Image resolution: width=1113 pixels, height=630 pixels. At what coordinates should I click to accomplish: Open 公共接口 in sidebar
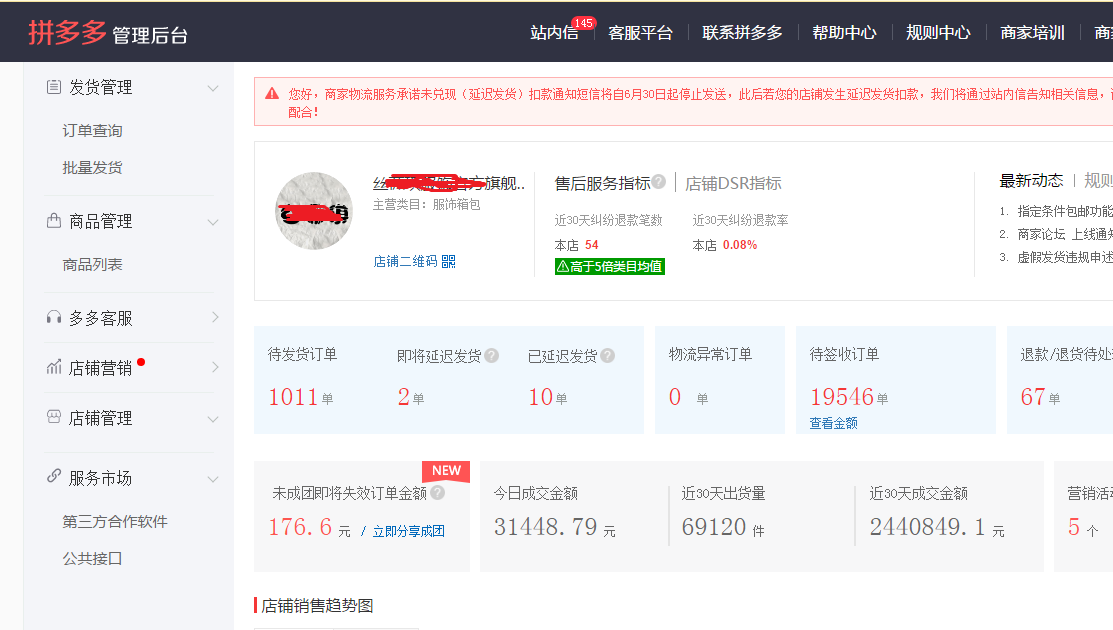(92, 558)
